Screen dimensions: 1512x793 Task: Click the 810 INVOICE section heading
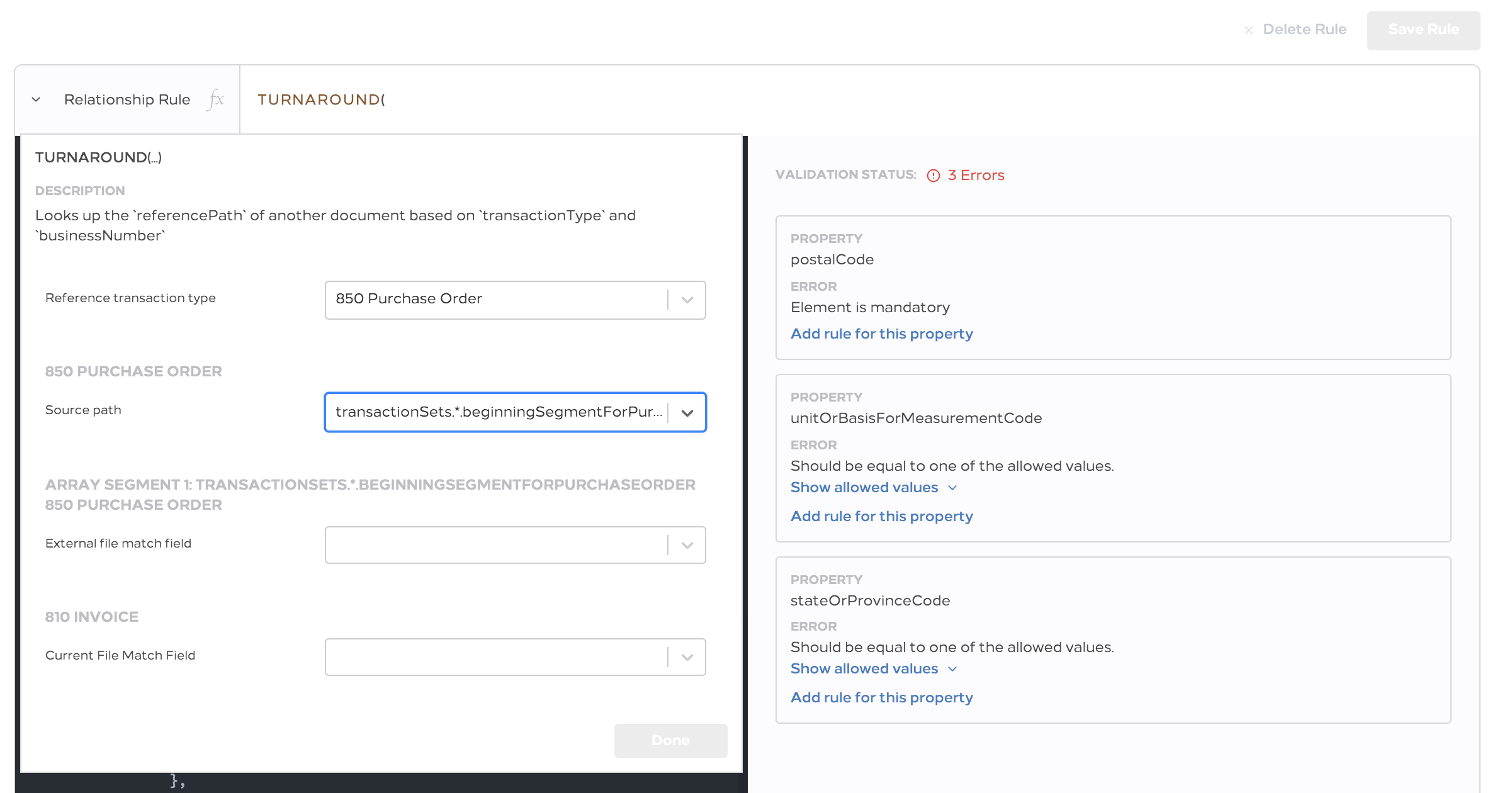[92, 617]
